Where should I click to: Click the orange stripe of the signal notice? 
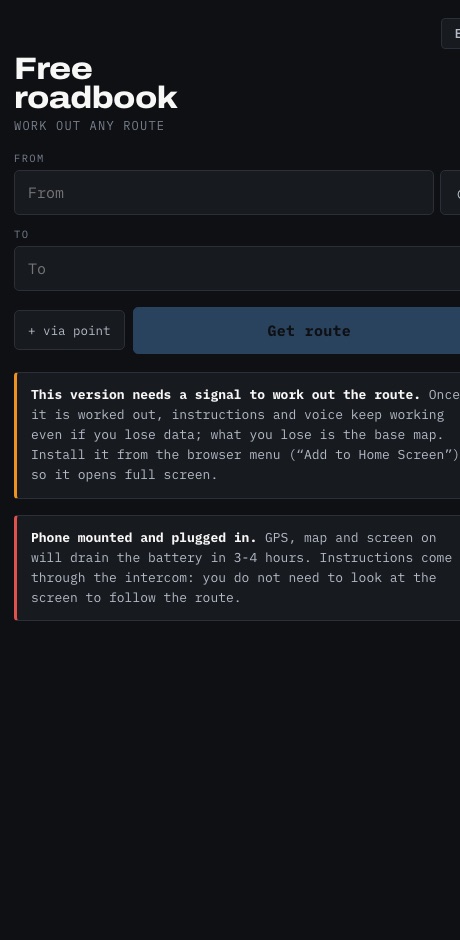(x=16, y=435)
